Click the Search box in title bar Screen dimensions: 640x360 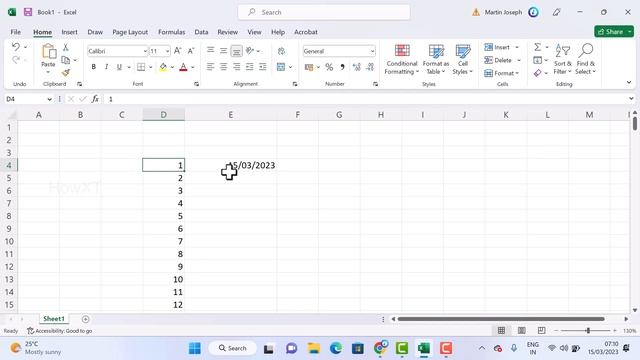pos(324,12)
